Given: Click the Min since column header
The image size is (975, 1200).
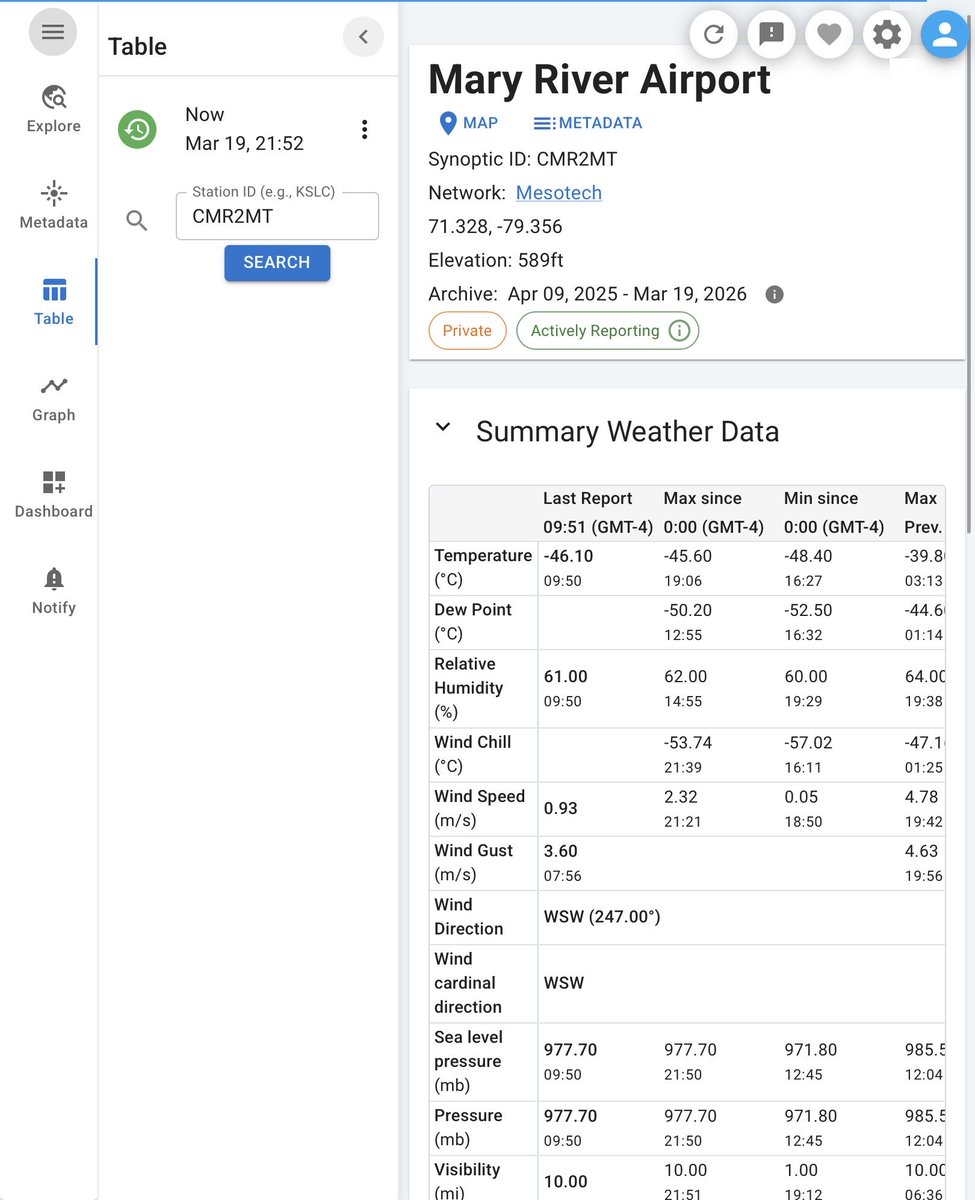Looking at the screenshot, I should pyautogui.click(x=834, y=513).
